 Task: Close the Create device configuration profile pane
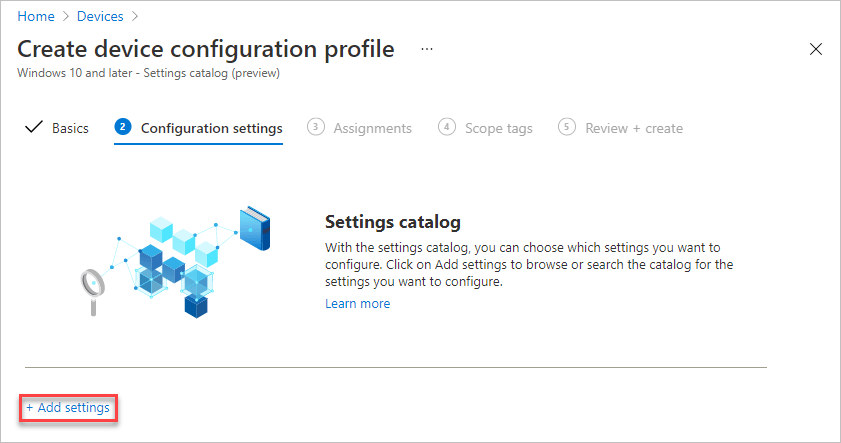815,49
